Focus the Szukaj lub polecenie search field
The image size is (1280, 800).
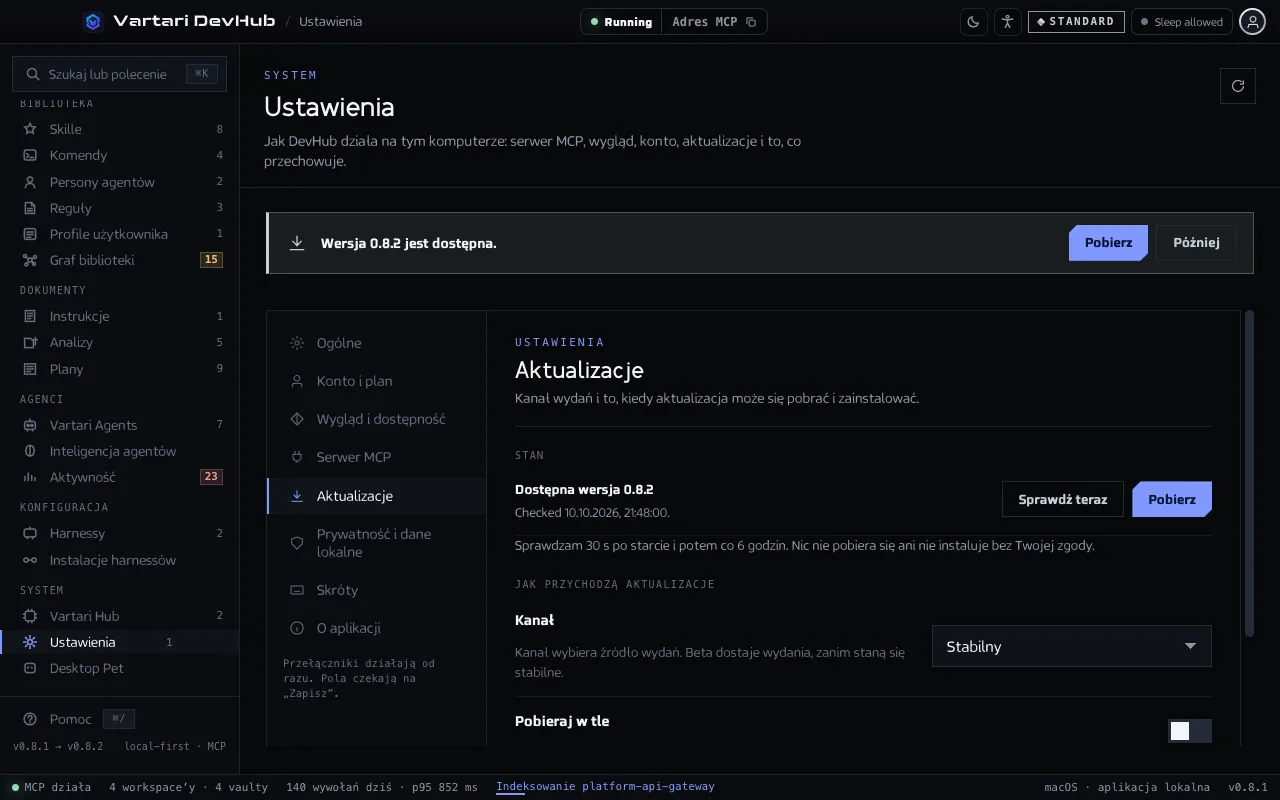(x=120, y=74)
